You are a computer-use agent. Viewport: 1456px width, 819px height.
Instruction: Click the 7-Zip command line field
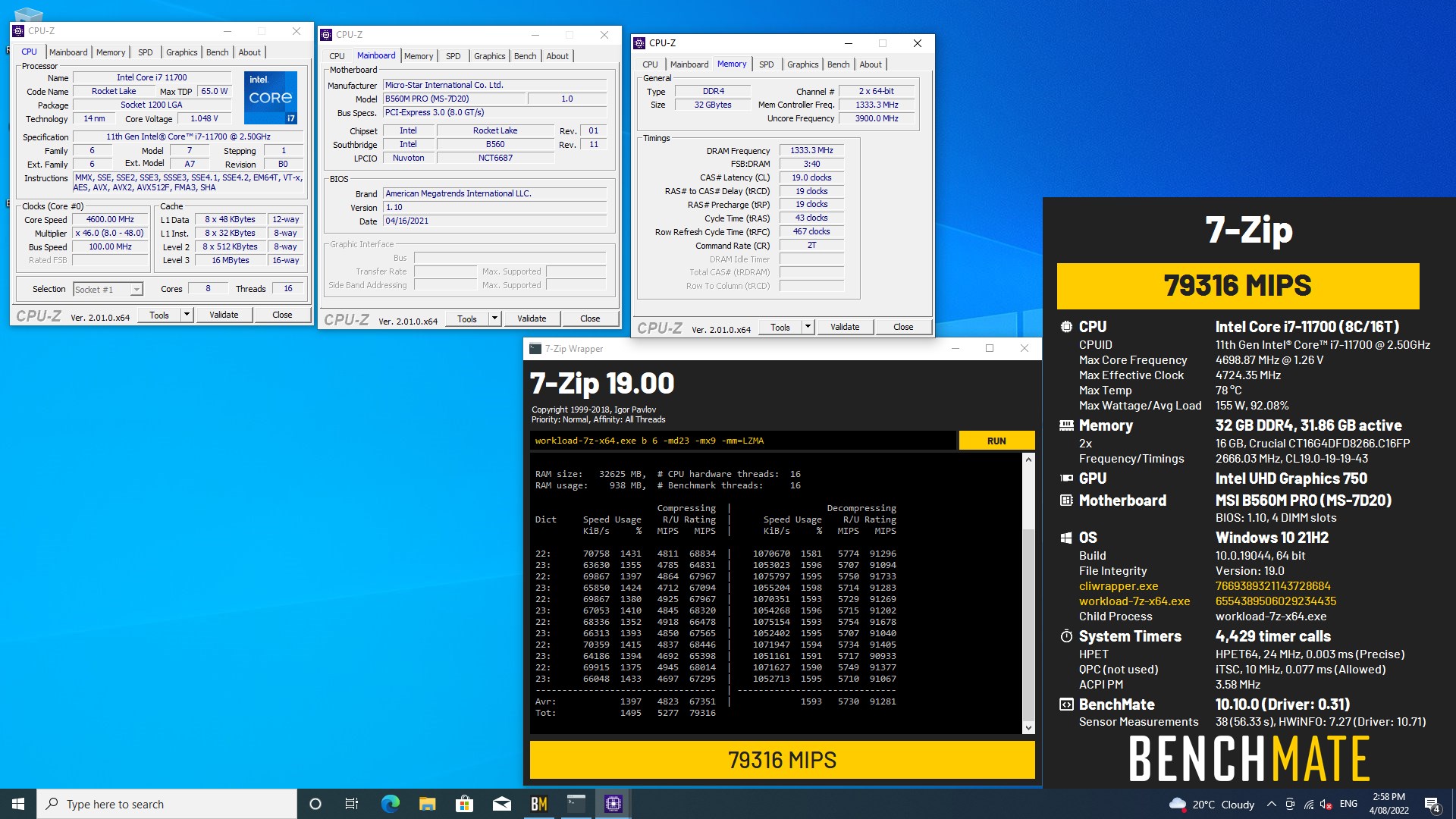(742, 441)
